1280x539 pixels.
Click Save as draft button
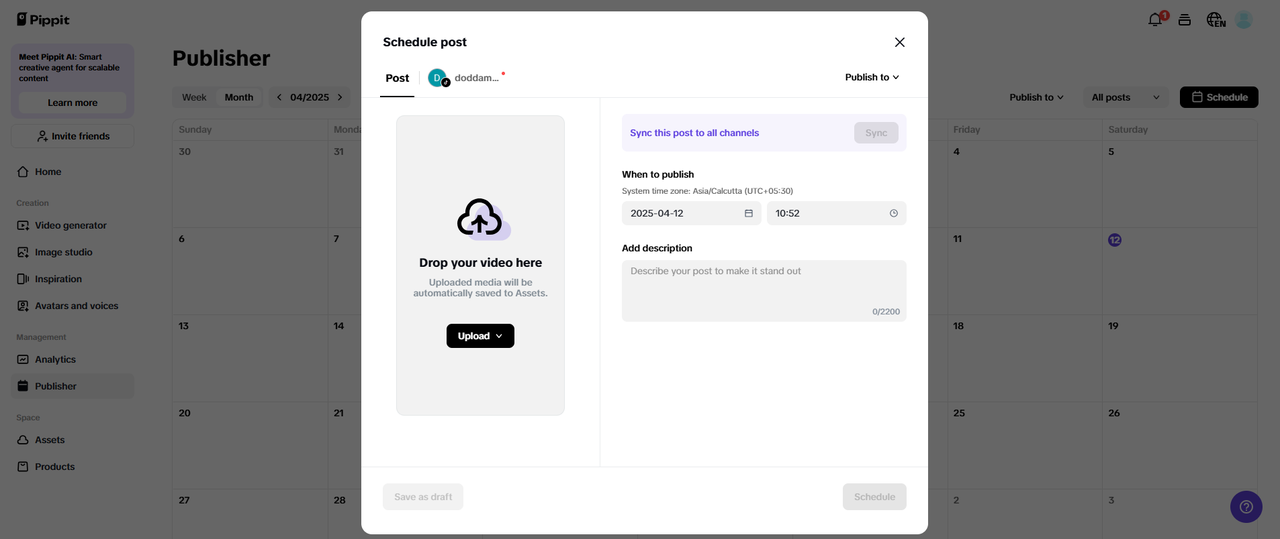[x=423, y=497]
